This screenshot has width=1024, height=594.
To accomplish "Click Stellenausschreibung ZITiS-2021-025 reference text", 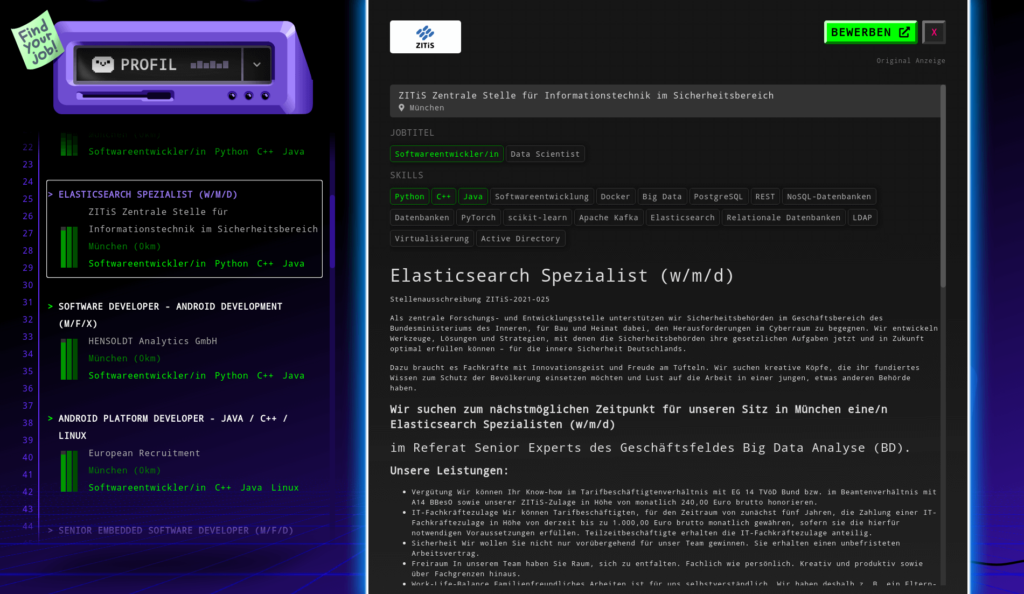I will tap(470, 299).
